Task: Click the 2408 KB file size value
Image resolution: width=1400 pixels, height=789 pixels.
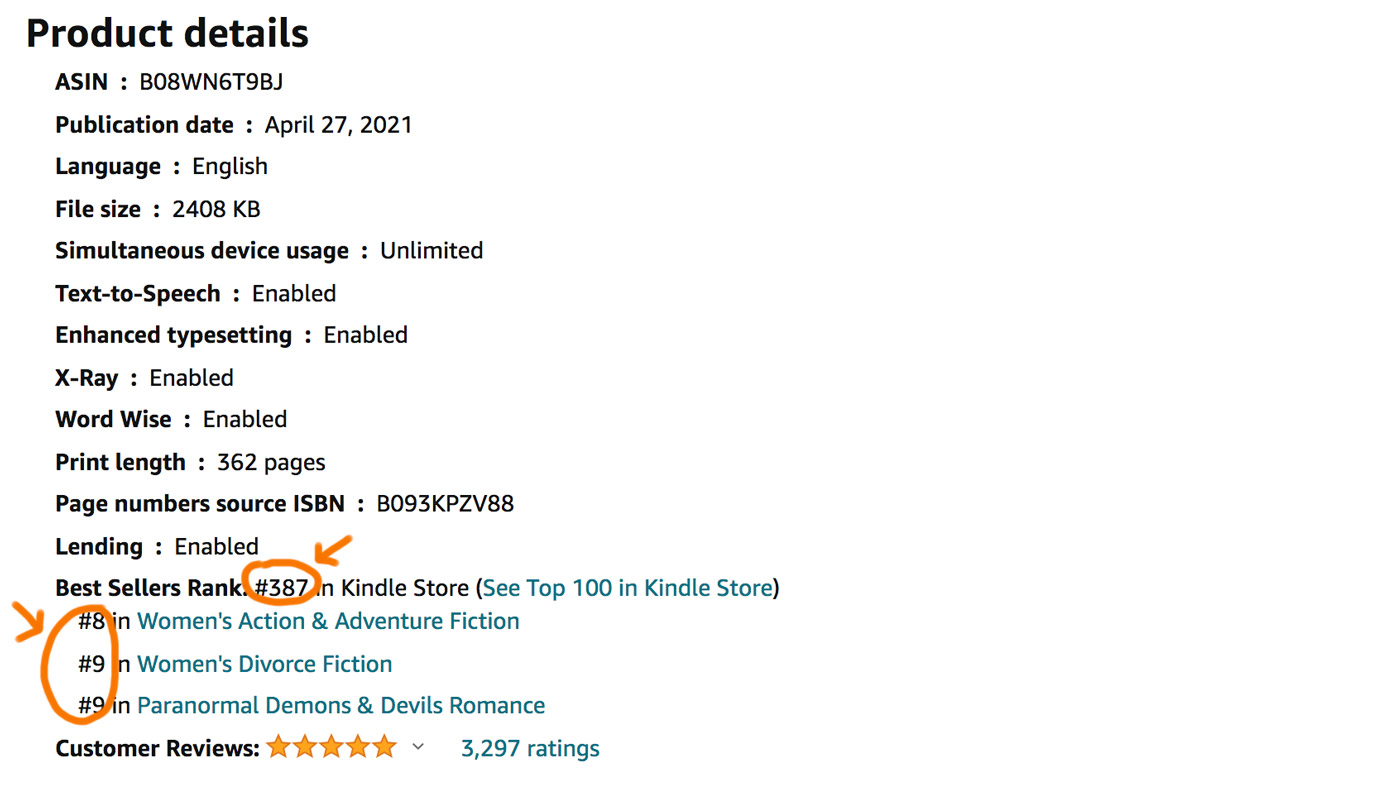Action: pos(216,209)
